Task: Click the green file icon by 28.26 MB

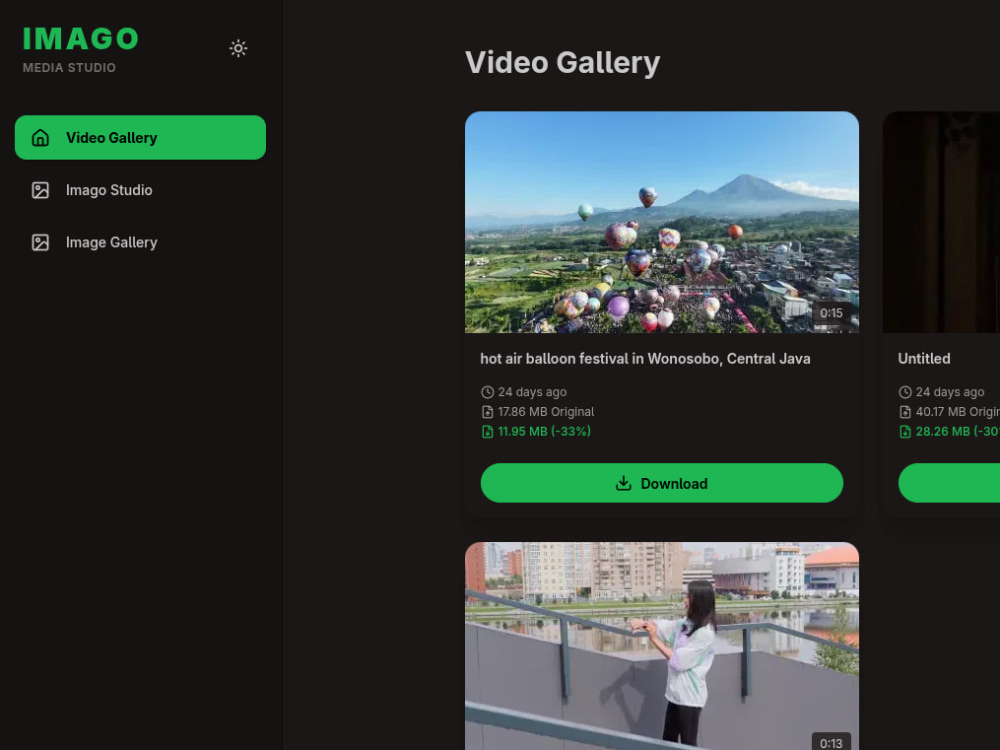Action: [905, 432]
